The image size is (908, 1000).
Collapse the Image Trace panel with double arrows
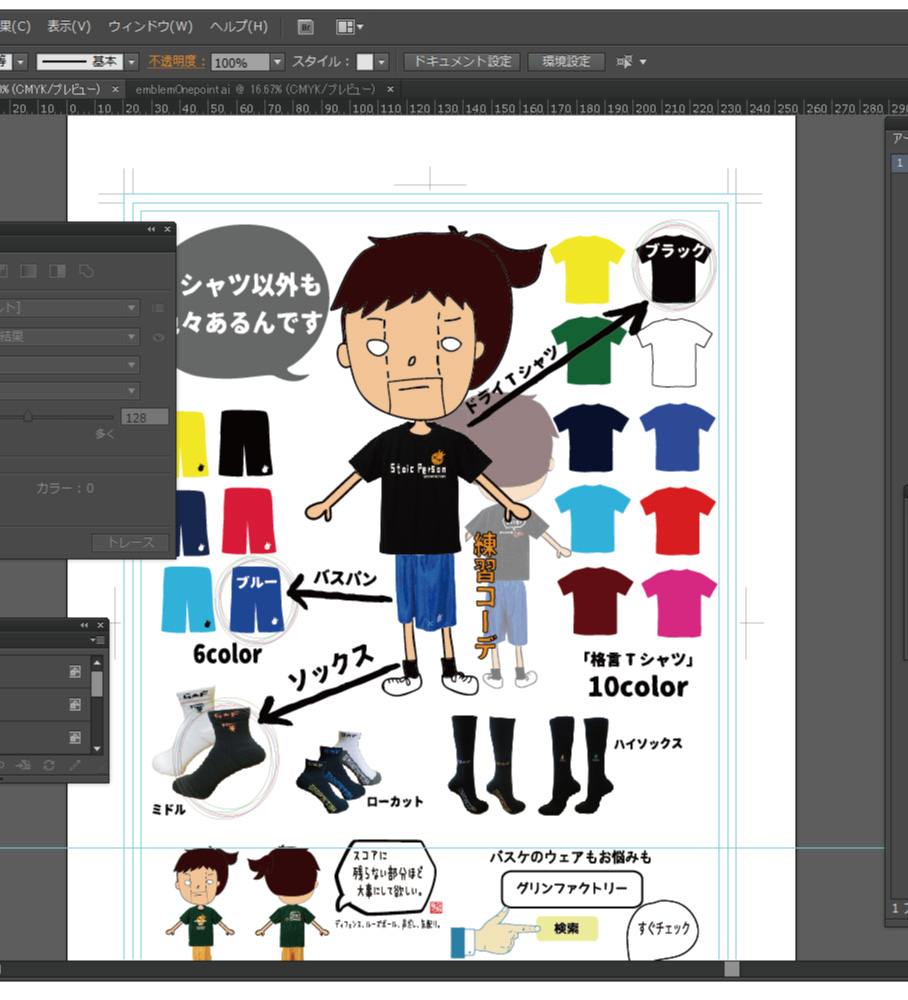151,229
